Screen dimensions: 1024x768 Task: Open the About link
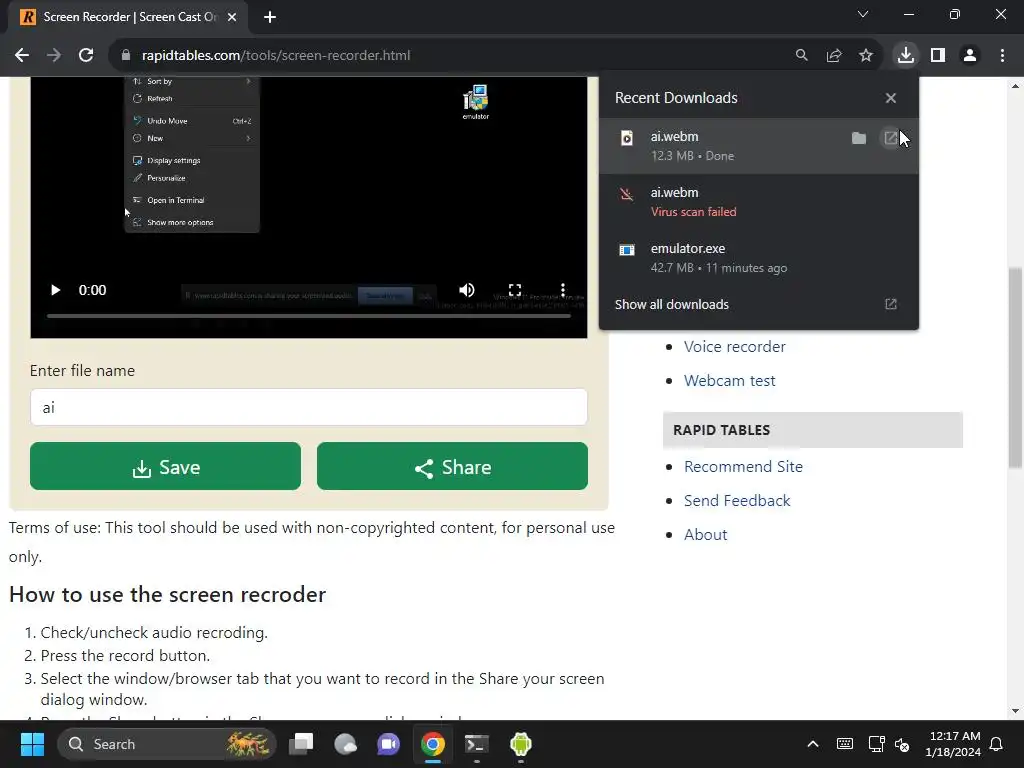click(x=705, y=535)
